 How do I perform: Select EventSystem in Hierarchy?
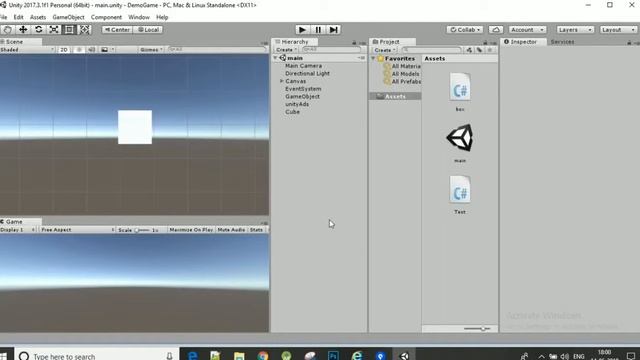(303, 89)
